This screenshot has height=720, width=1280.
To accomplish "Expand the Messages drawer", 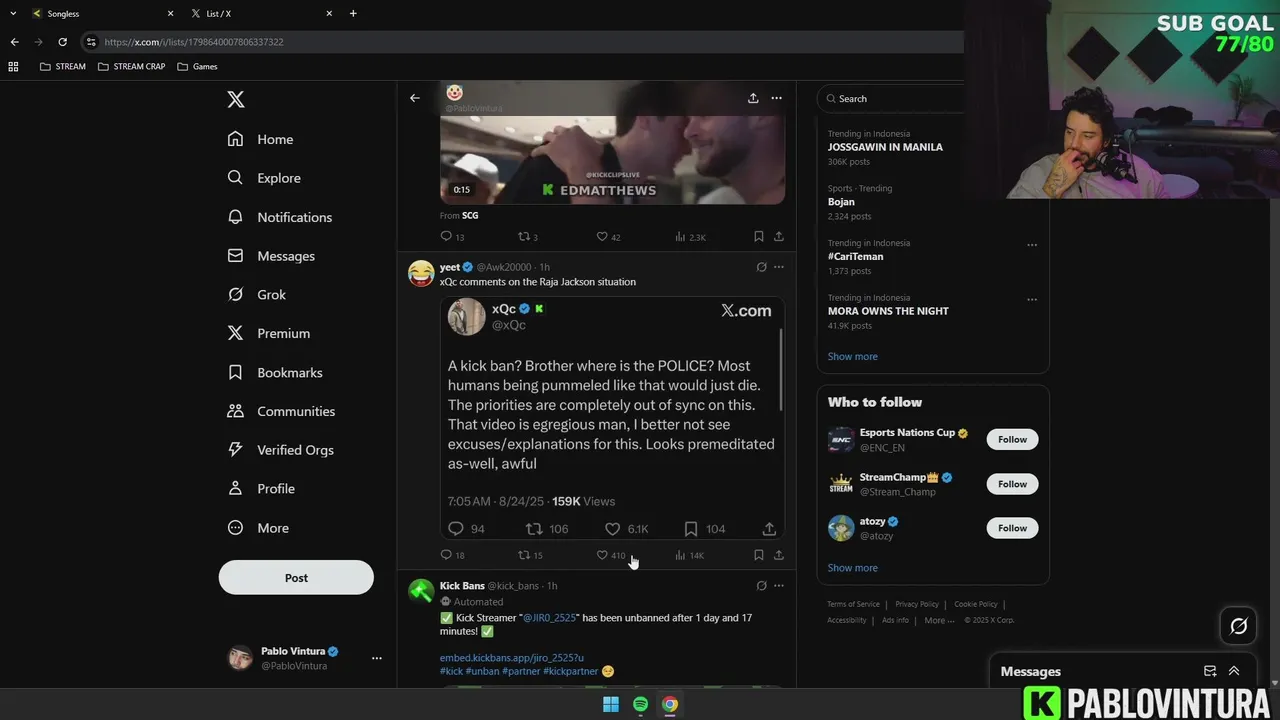I will [x=1234, y=671].
